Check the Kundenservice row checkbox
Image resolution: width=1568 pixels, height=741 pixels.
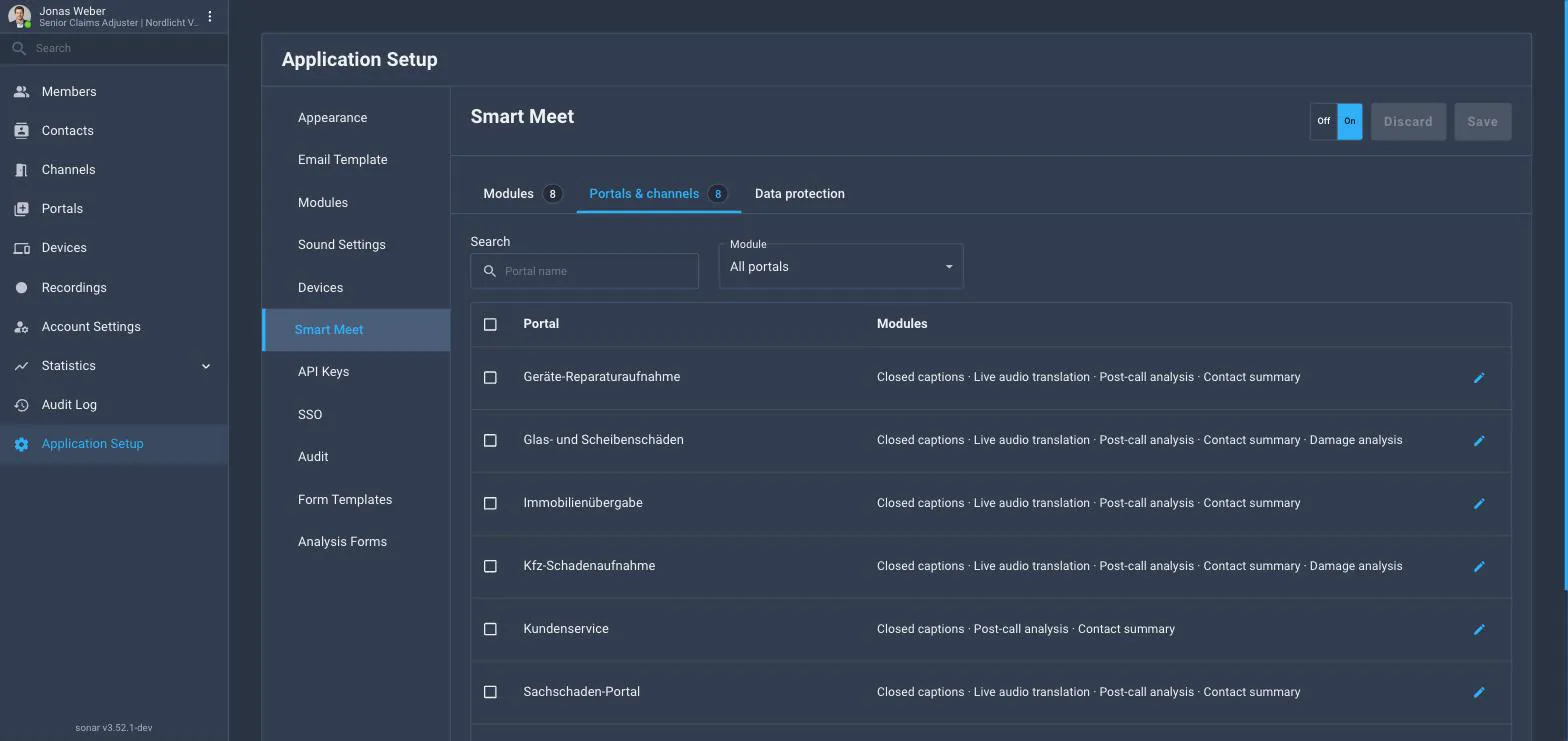pos(490,630)
